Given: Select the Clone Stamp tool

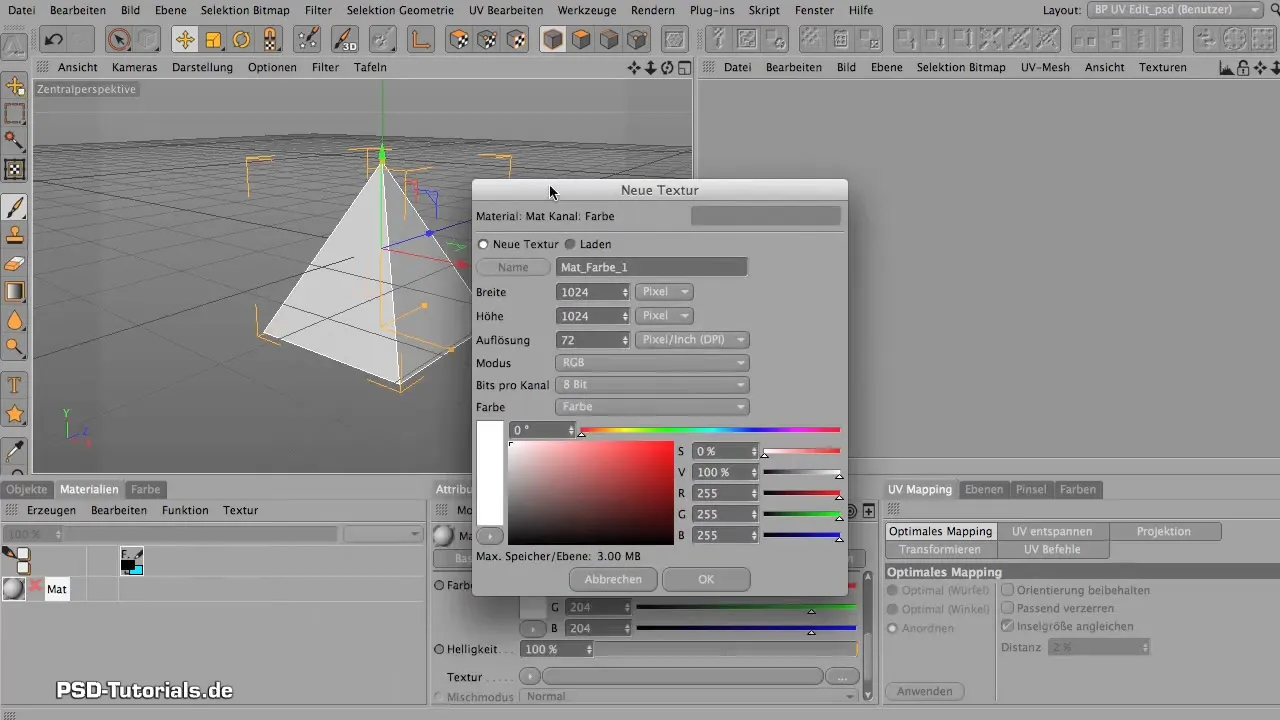Looking at the screenshot, I should (x=15, y=236).
